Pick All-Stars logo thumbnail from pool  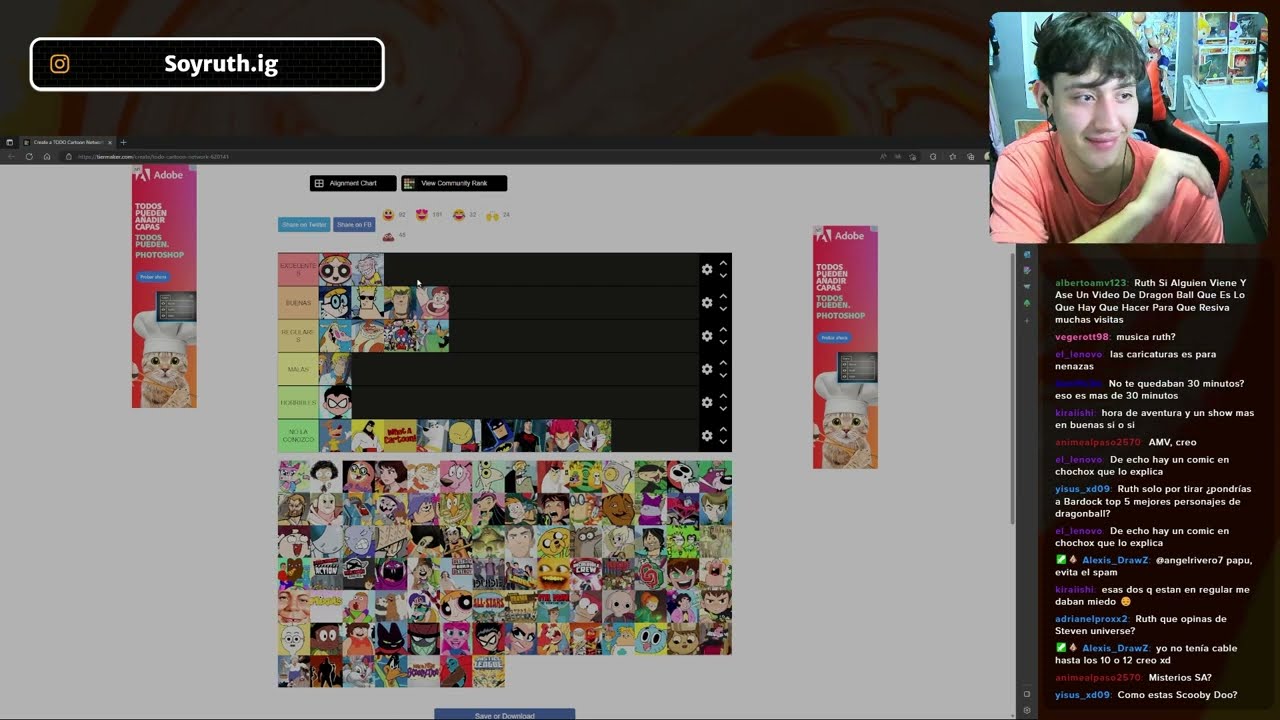point(488,607)
